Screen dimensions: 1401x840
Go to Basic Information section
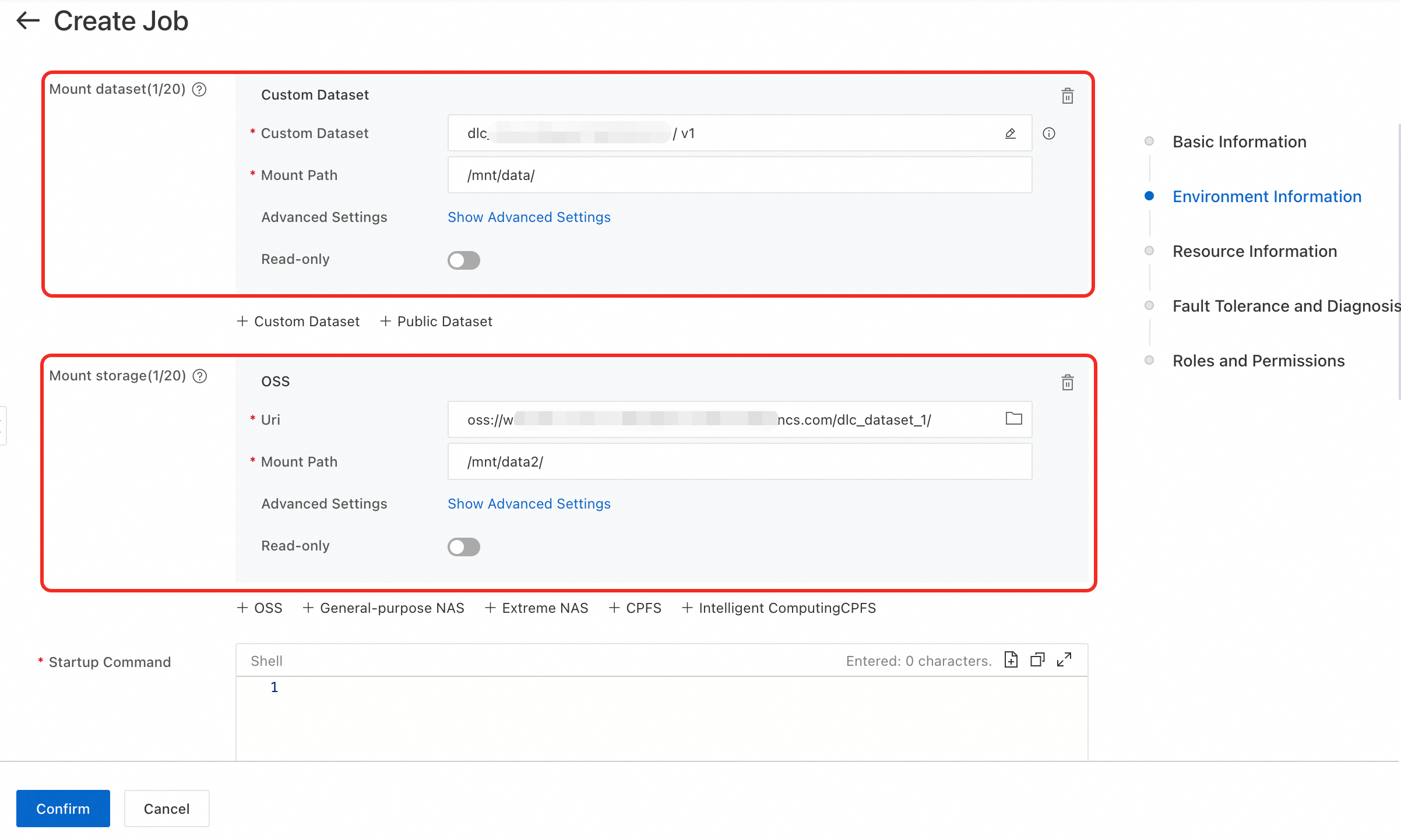(x=1239, y=142)
